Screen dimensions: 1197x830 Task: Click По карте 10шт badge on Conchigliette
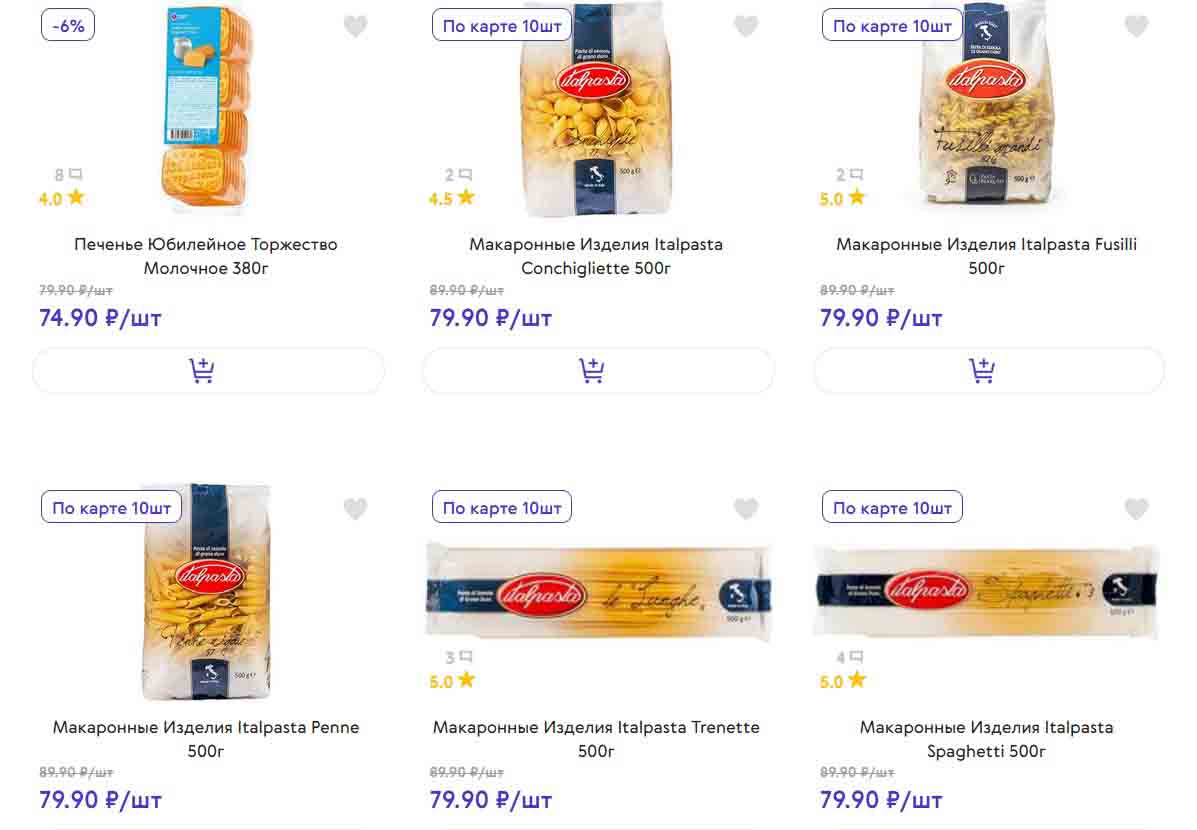pos(502,26)
